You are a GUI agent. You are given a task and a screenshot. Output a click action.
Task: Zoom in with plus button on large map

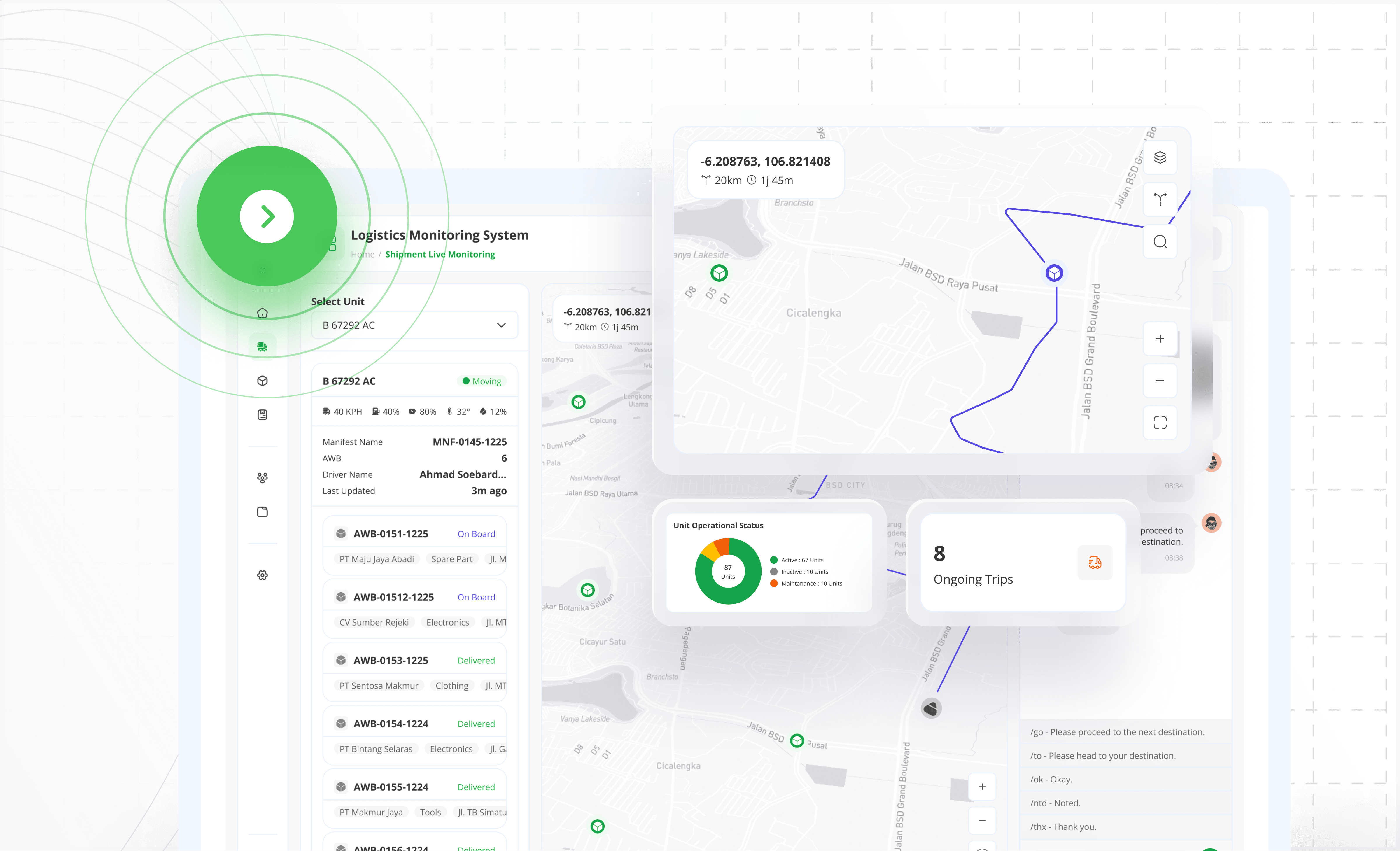pos(1160,339)
